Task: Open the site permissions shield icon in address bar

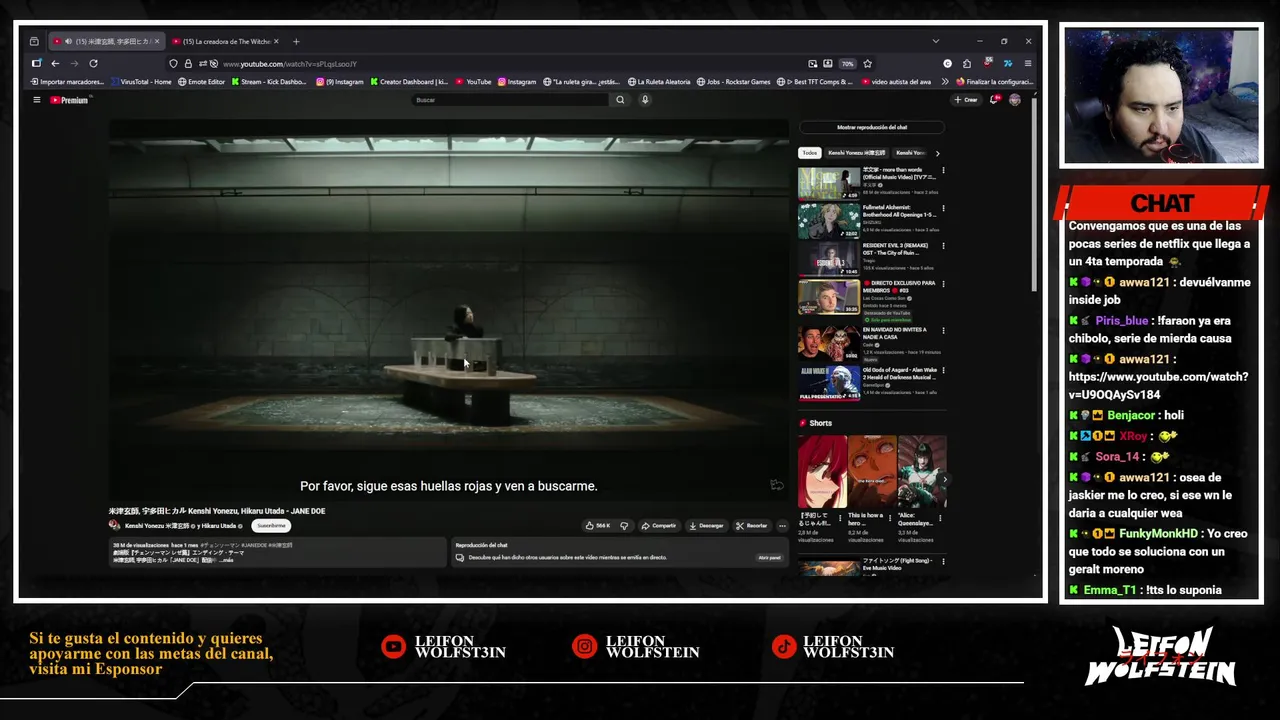Action: pyautogui.click(x=173, y=63)
